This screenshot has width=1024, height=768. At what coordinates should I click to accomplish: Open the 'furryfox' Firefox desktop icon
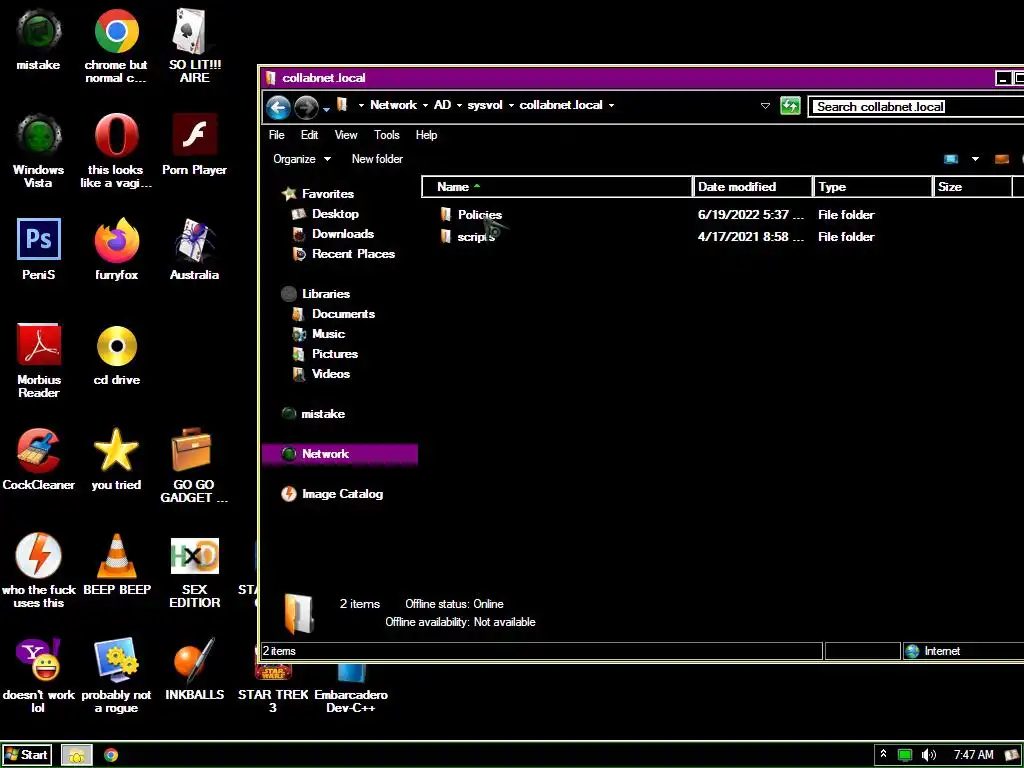click(x=116, y=248)
